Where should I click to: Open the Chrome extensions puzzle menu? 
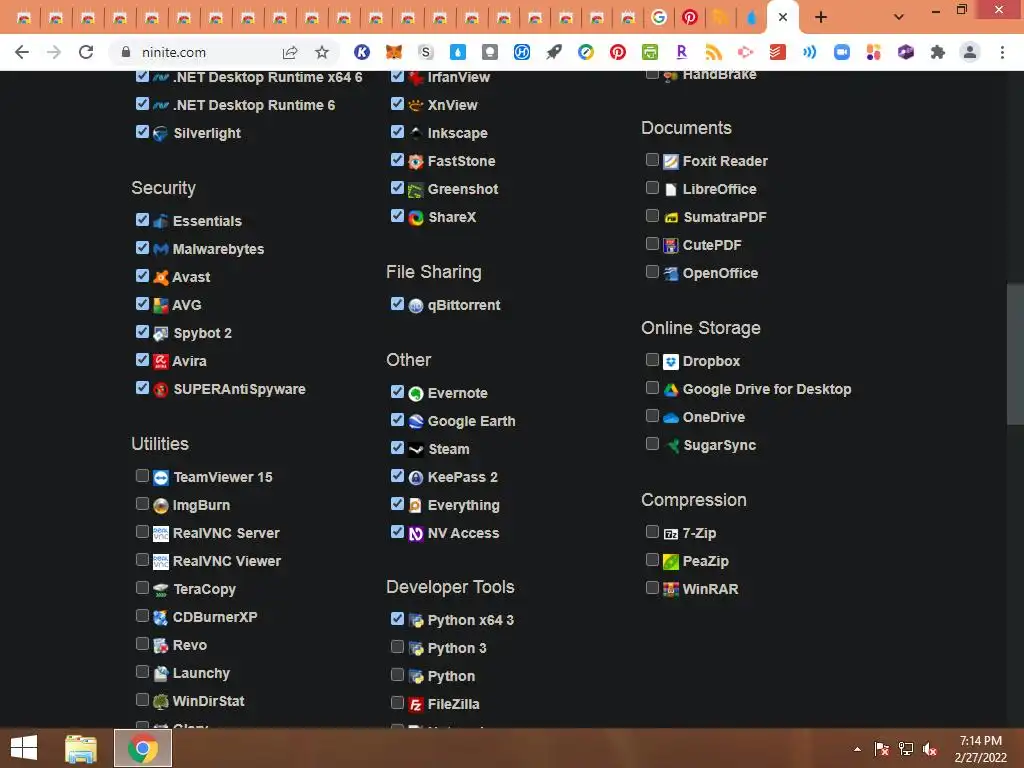tap(938, 52)
